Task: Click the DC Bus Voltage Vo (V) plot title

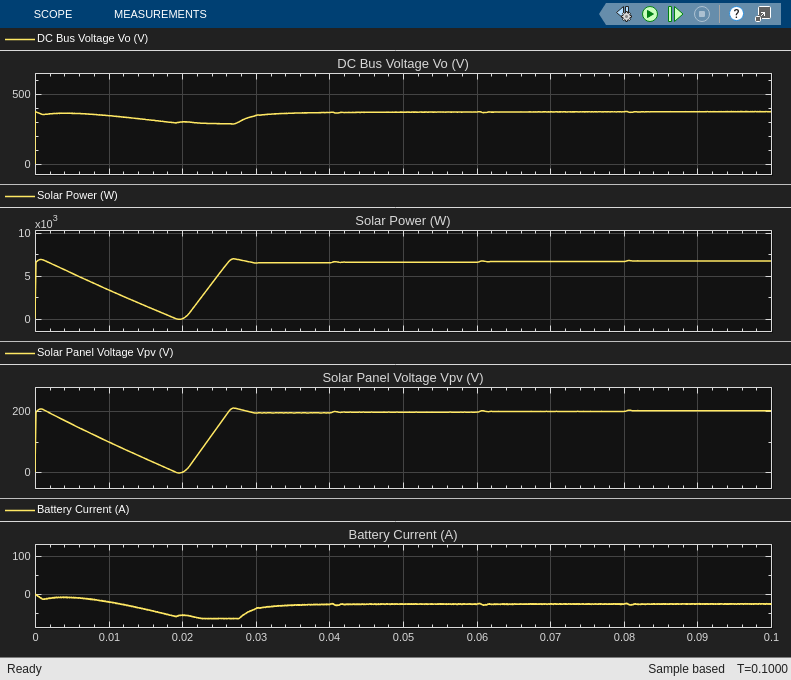Action: pos(403,64)
